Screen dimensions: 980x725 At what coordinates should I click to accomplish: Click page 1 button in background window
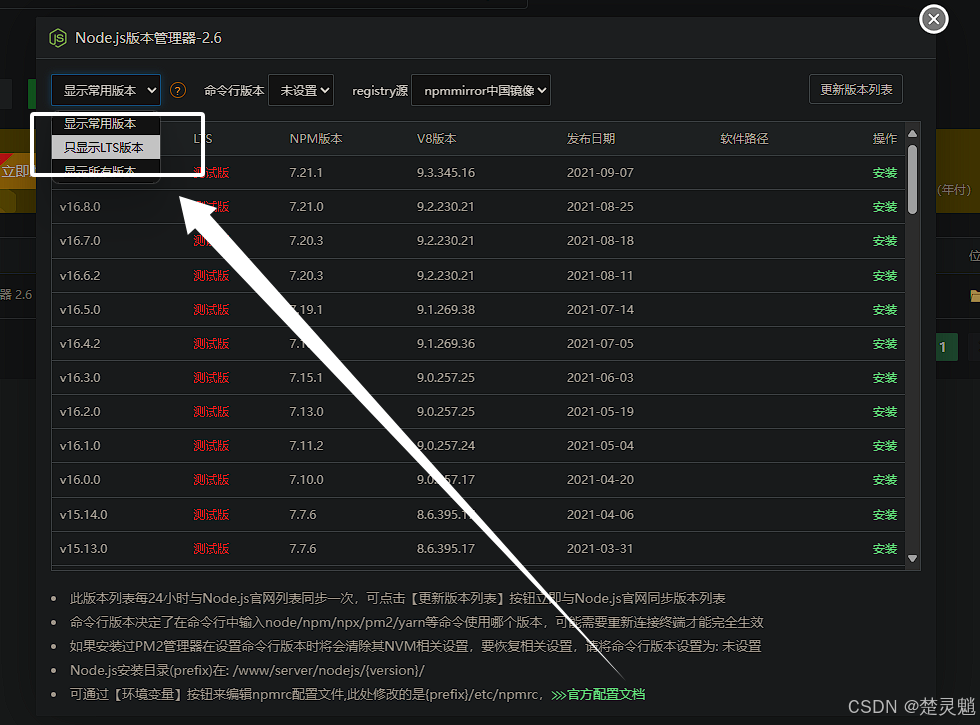(946, 347)
